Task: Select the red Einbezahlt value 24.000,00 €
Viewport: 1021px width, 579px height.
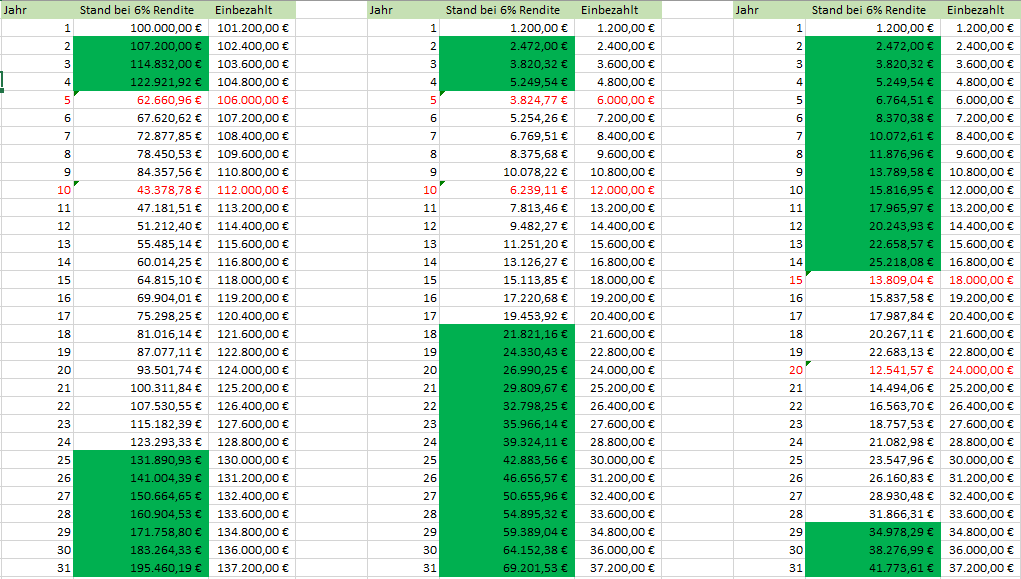Action: [981, 370]
